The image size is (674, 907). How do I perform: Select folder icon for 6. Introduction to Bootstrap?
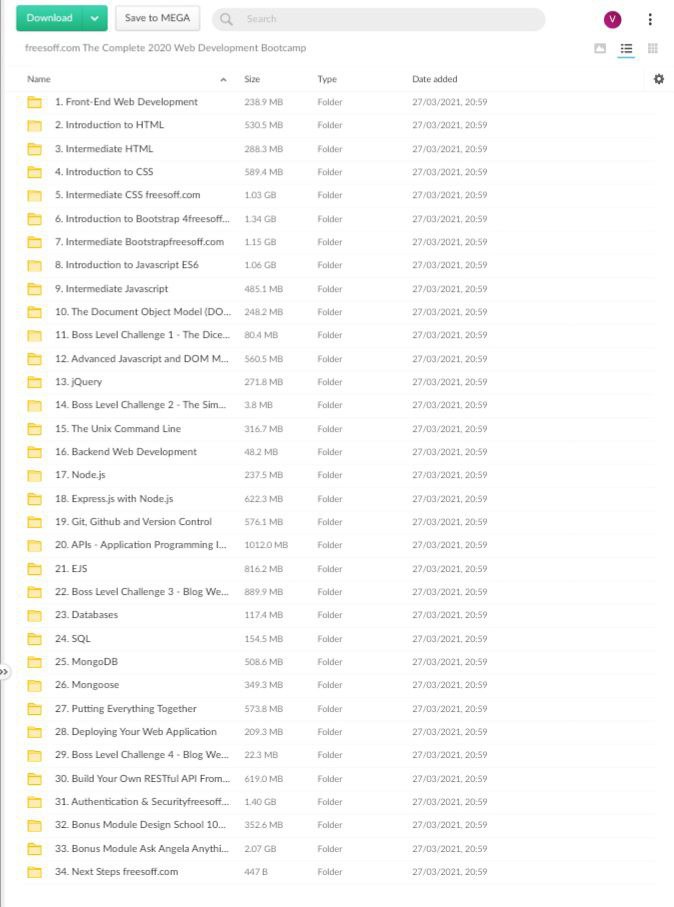35,219
